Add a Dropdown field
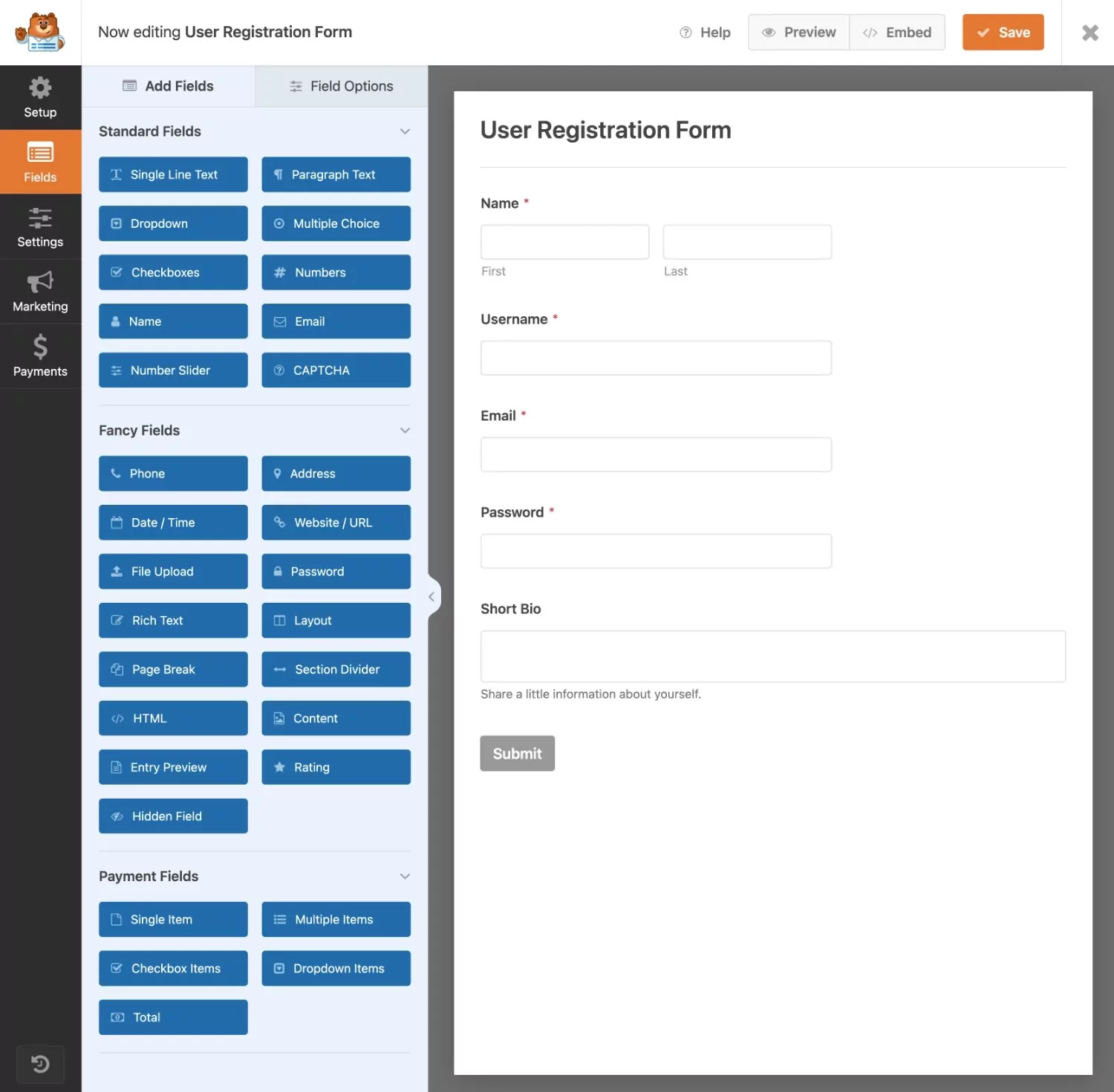Viewport: 1114px width, 1092px height. point(173,223)
